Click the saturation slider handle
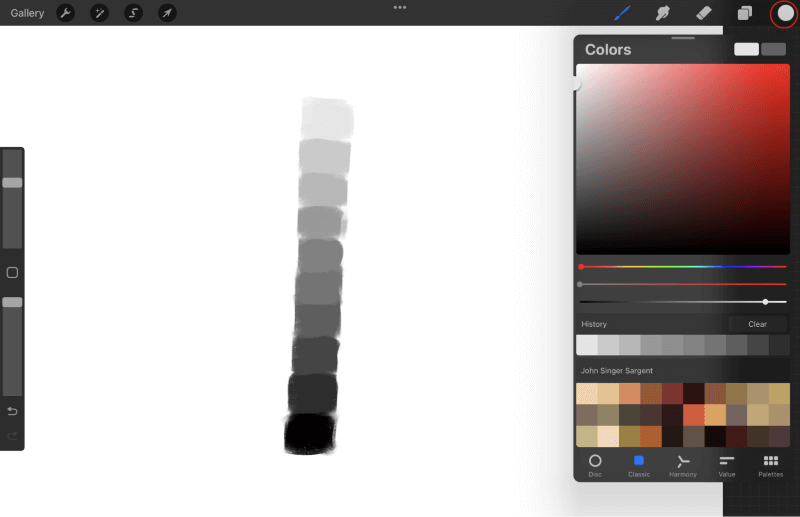 [580, 284]
